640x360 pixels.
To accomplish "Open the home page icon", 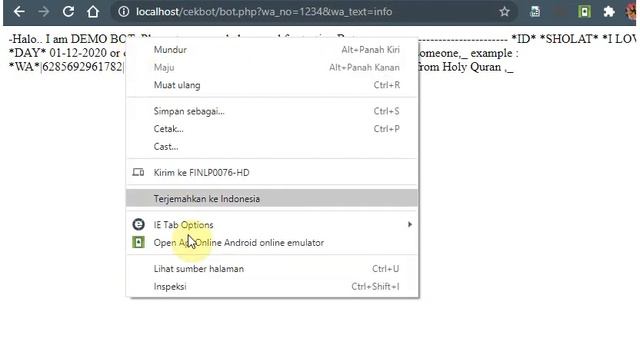I will (x=93, y=11).
